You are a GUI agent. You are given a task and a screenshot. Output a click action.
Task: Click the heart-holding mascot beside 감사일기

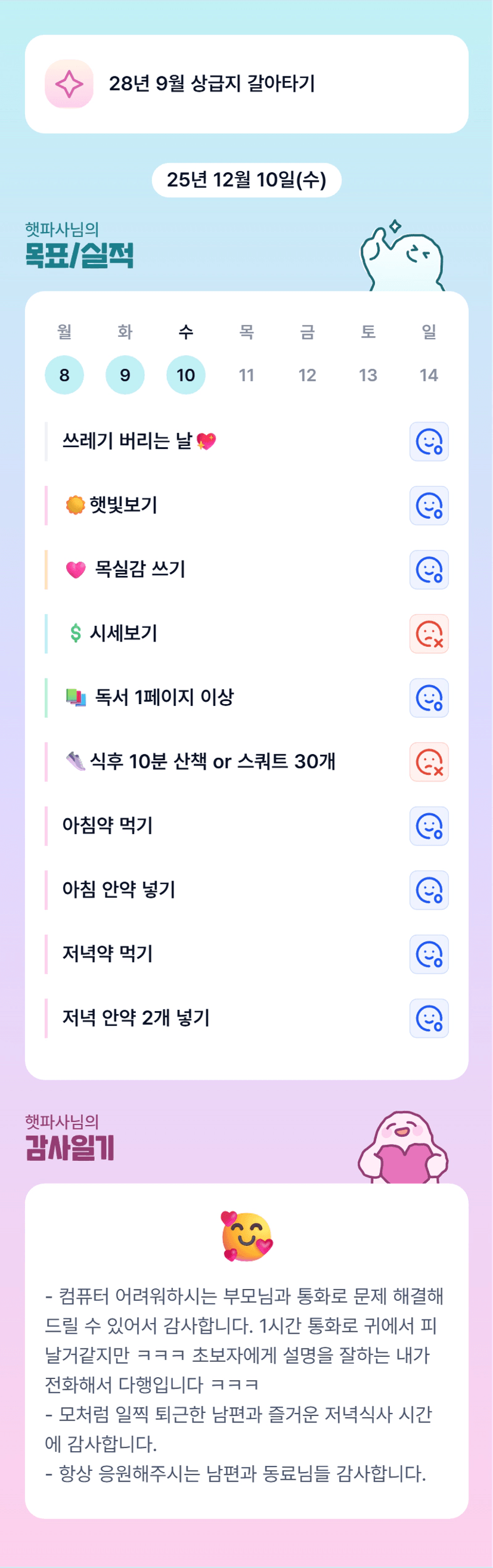(x=404, y=1148)
